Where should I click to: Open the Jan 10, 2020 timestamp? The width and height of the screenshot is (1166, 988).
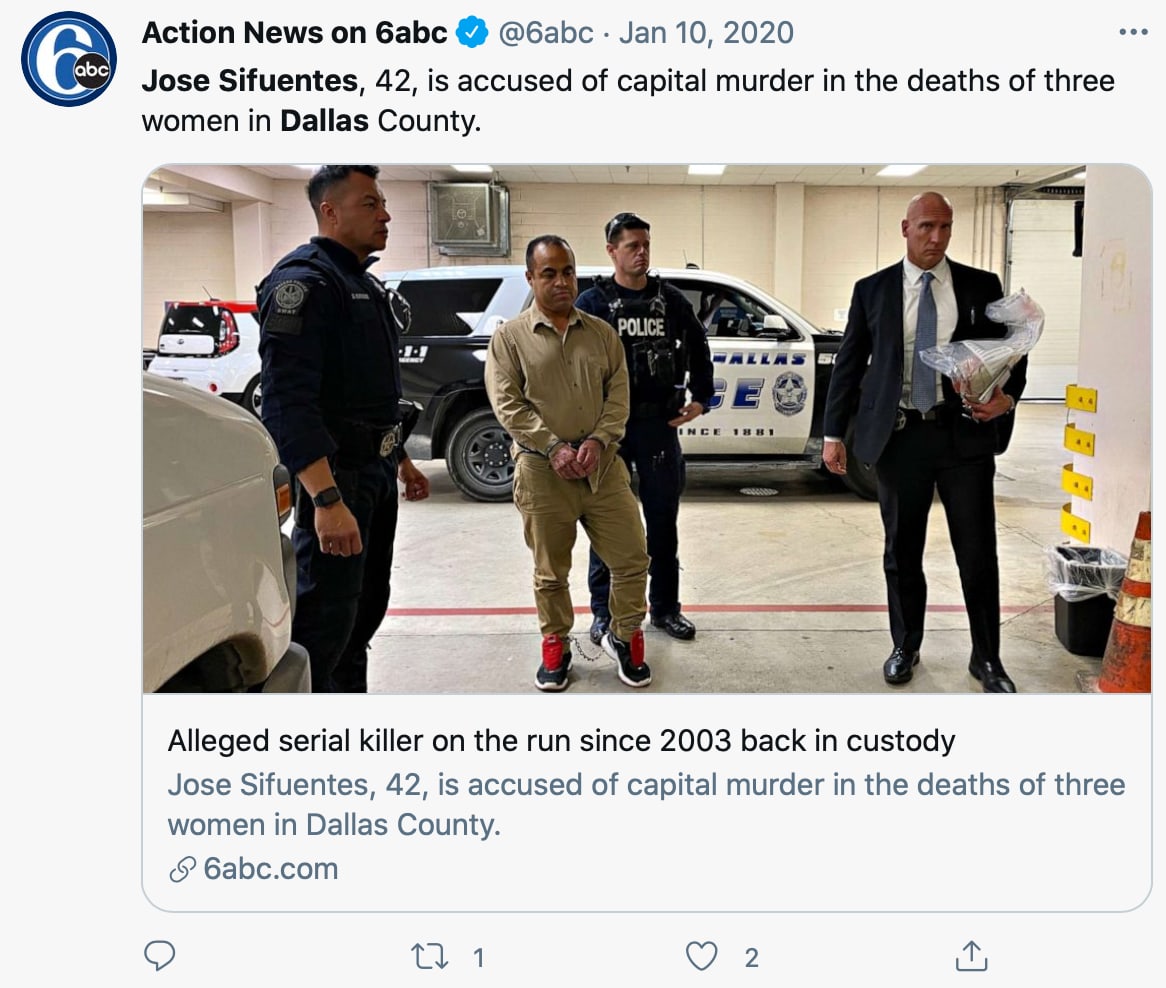(706, 33)
